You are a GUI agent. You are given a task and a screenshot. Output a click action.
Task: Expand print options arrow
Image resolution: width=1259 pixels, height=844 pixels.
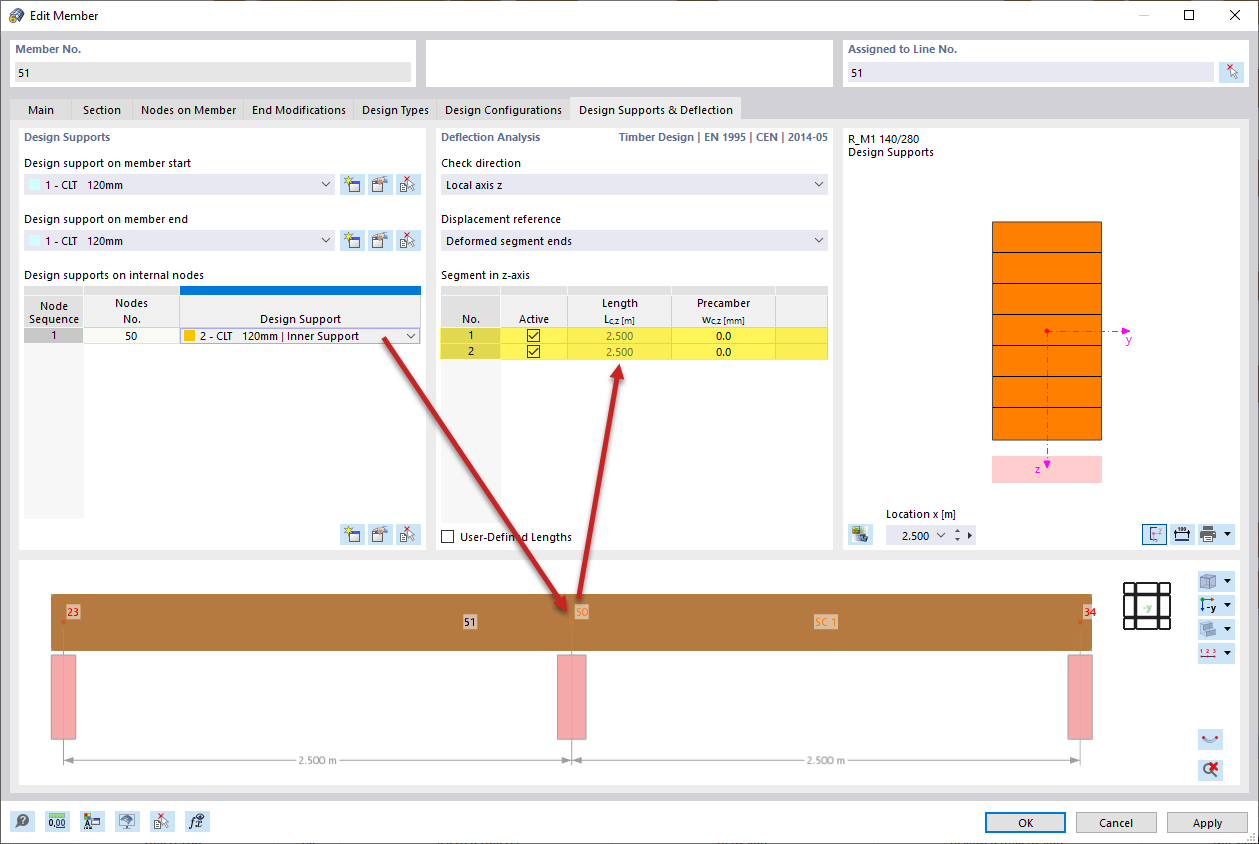point(1227,534)
